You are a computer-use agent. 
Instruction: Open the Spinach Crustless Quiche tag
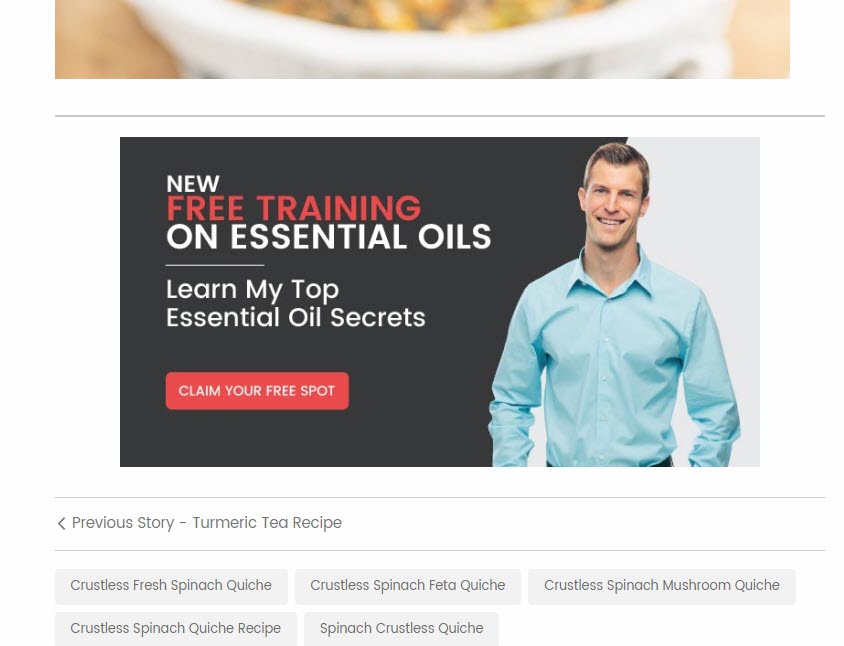[x=402, y=628]
